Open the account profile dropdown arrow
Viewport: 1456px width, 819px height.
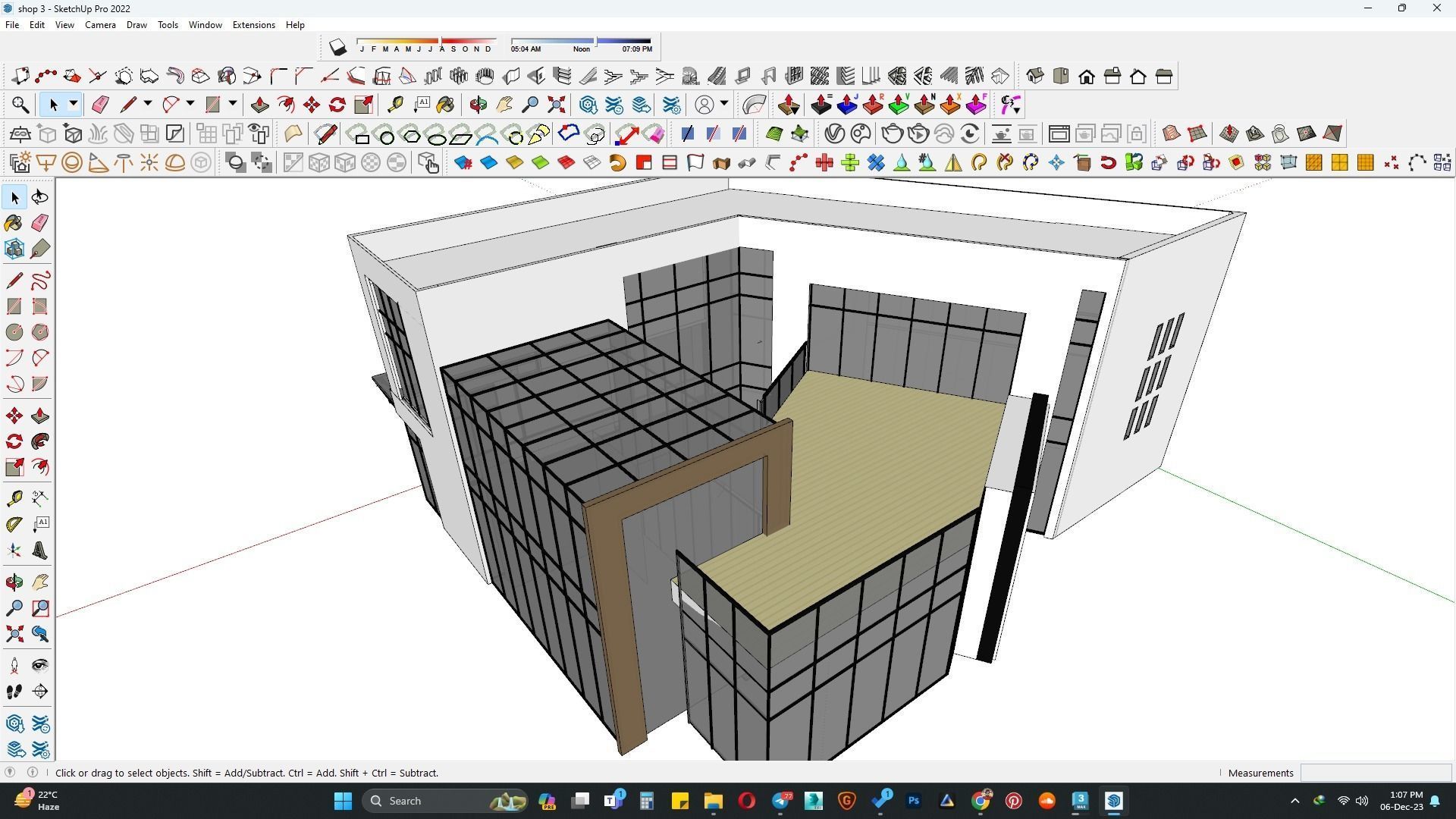(725, 105)
